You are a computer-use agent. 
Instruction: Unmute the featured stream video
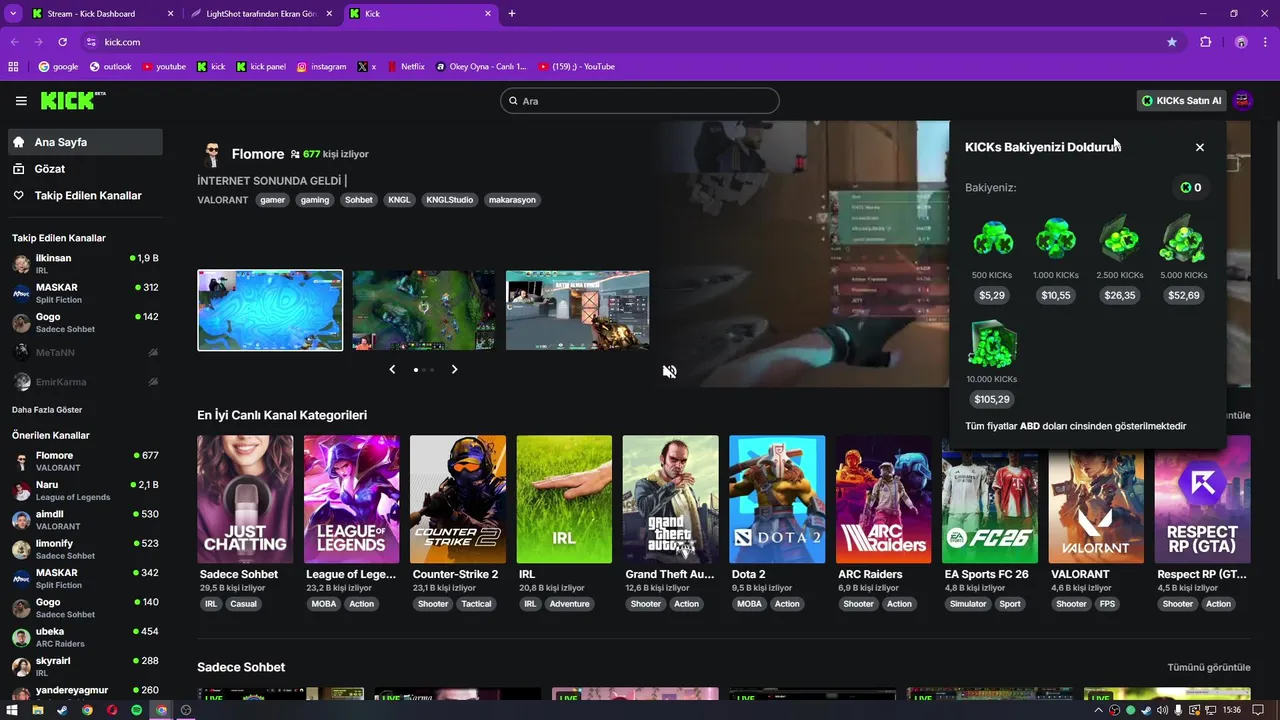[670, 371]
